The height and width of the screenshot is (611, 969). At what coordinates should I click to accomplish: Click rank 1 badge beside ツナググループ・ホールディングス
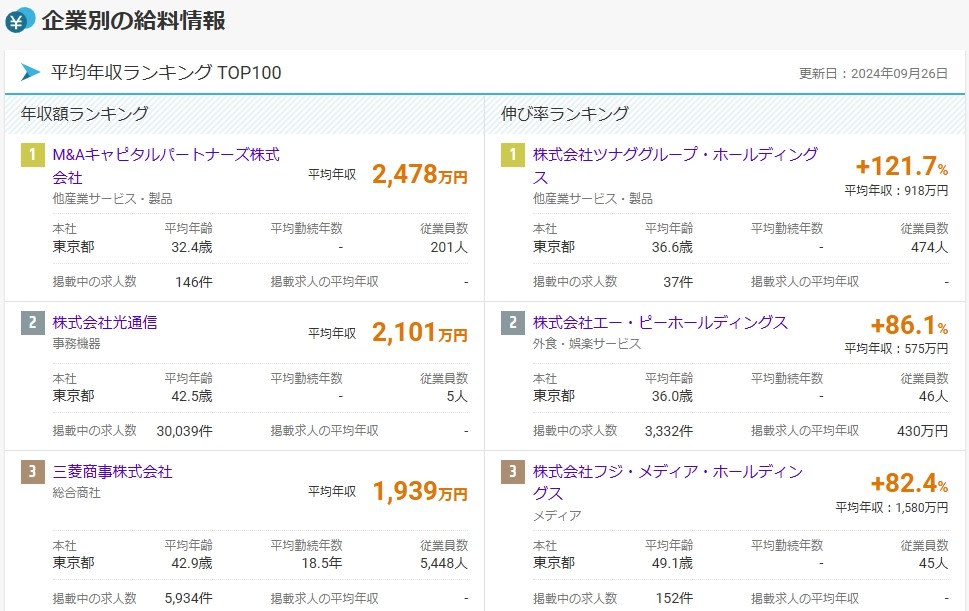click(513, 155)
